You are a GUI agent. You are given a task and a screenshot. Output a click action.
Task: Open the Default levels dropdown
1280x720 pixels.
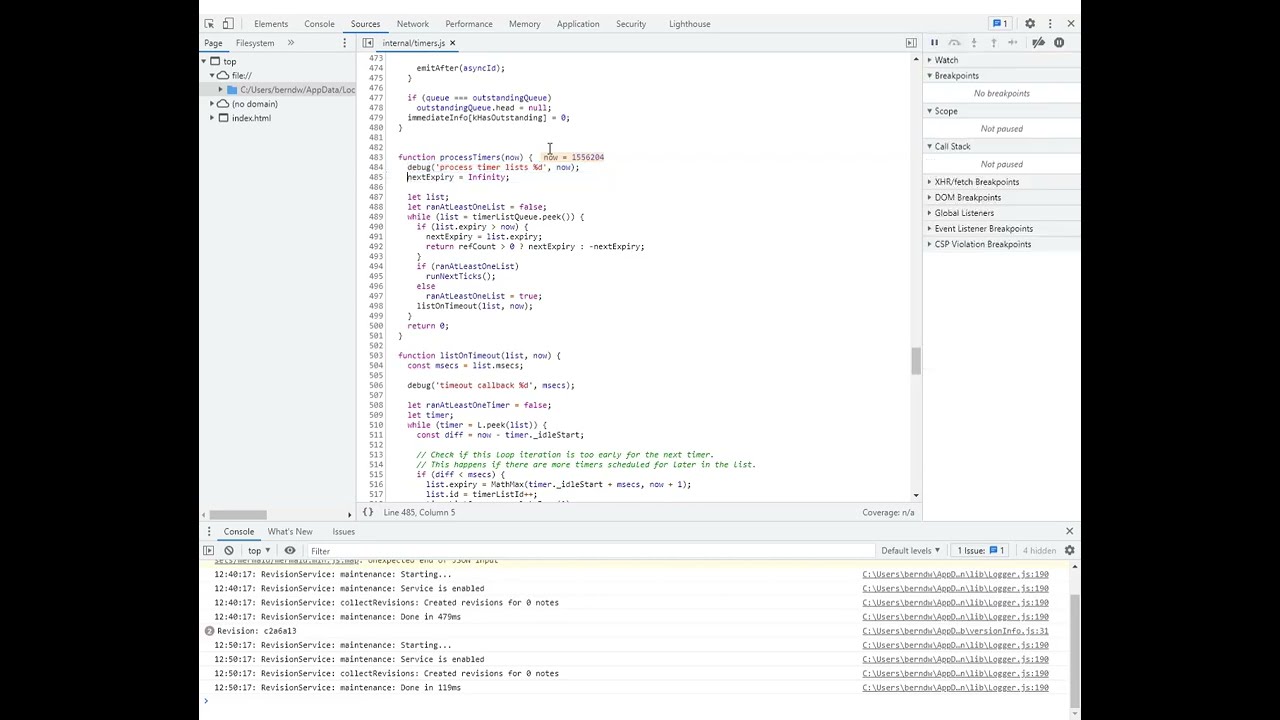coord(911,551)
